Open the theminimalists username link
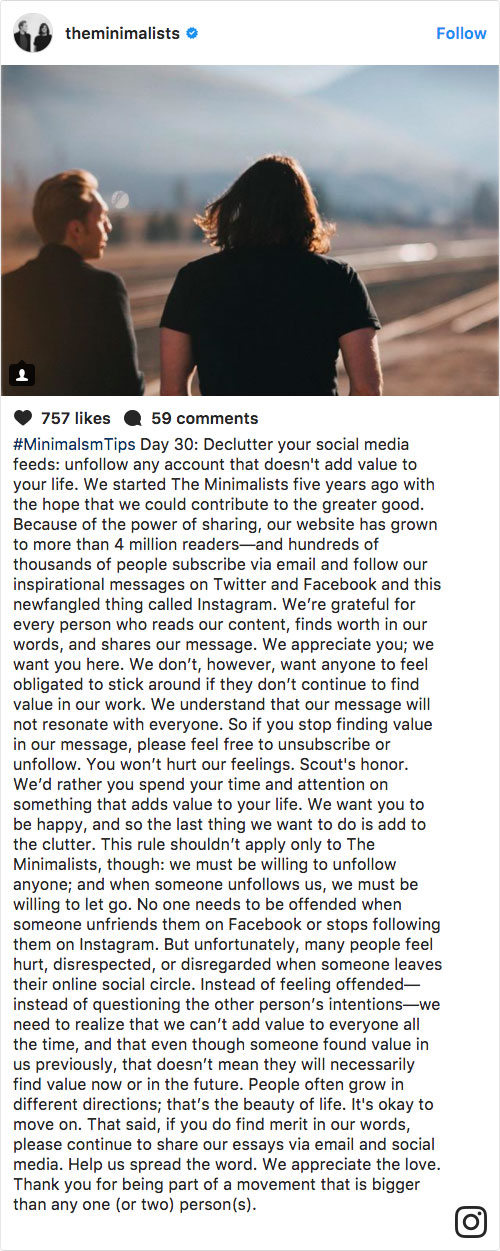 click(x=122, y=33)
